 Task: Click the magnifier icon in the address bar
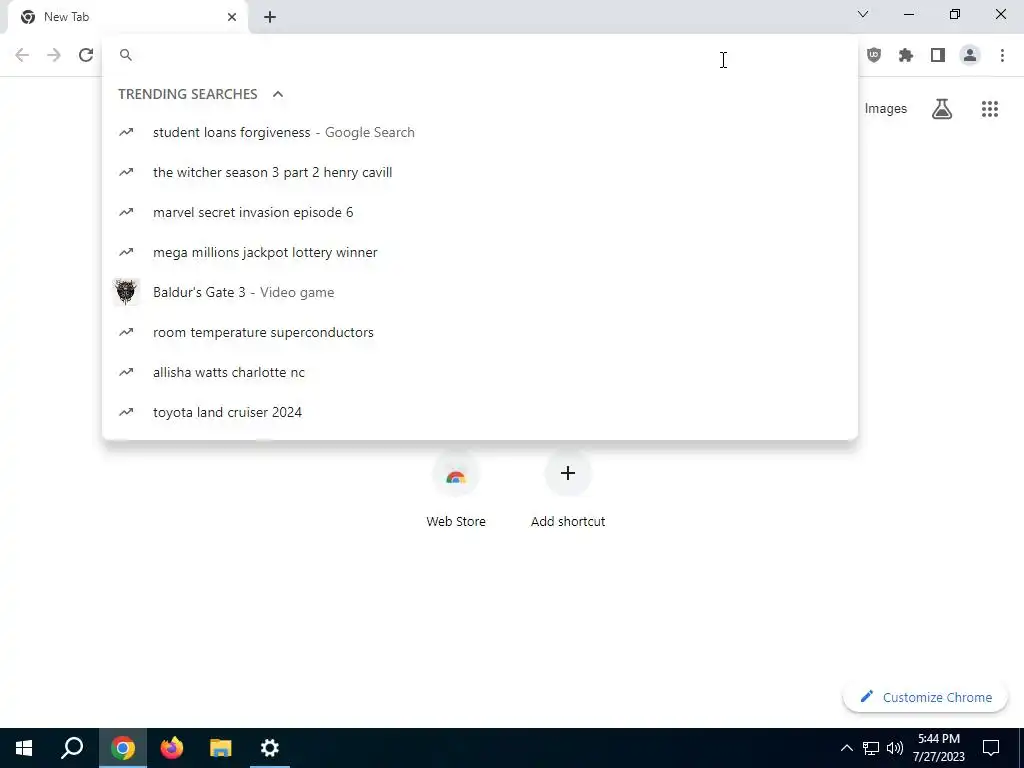point(126,55)
